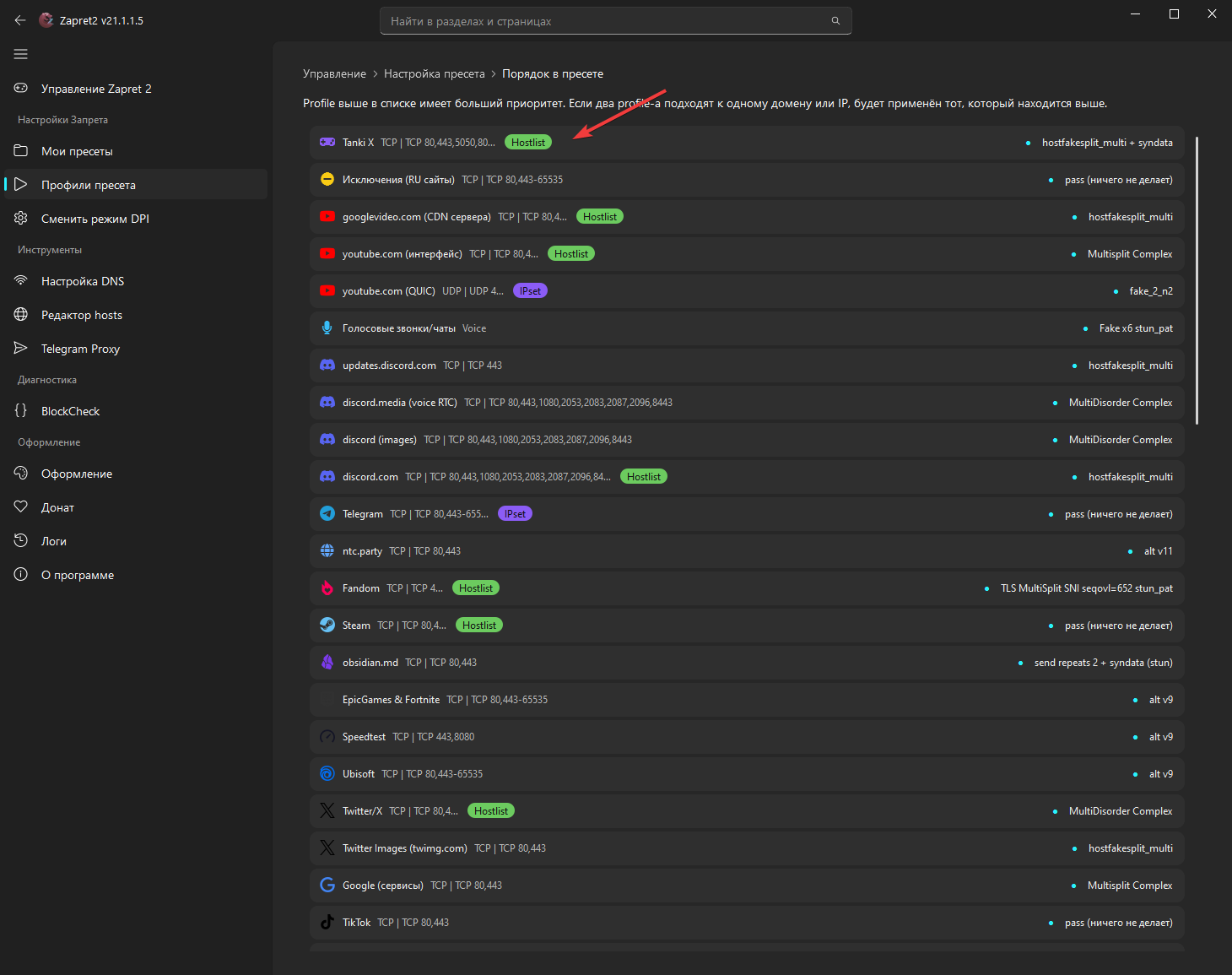Open Мои пресеты section
The image size is (1232, 975).
click(136, 151)
